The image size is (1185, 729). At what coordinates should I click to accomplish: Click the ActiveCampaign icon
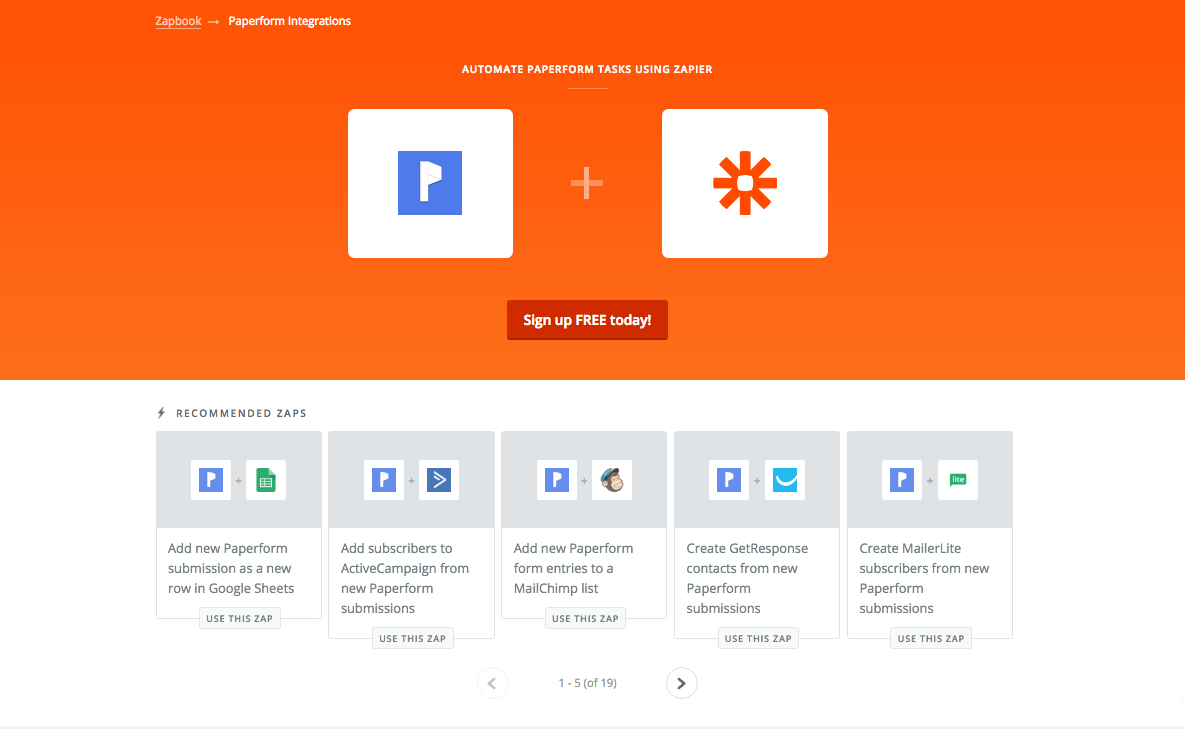point(439,480)
